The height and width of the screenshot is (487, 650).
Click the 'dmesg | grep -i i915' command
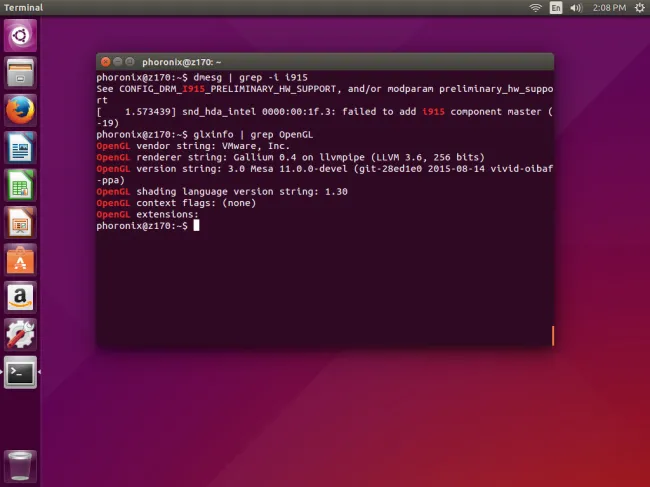[x=250, y=78]
